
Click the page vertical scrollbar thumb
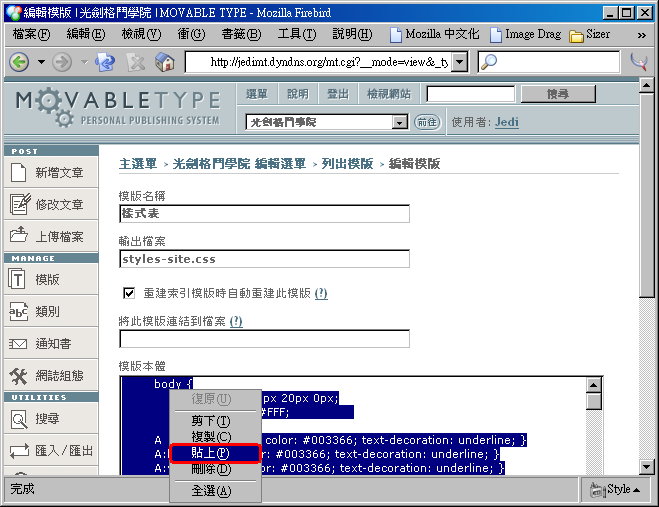click(x=646, y=195)
